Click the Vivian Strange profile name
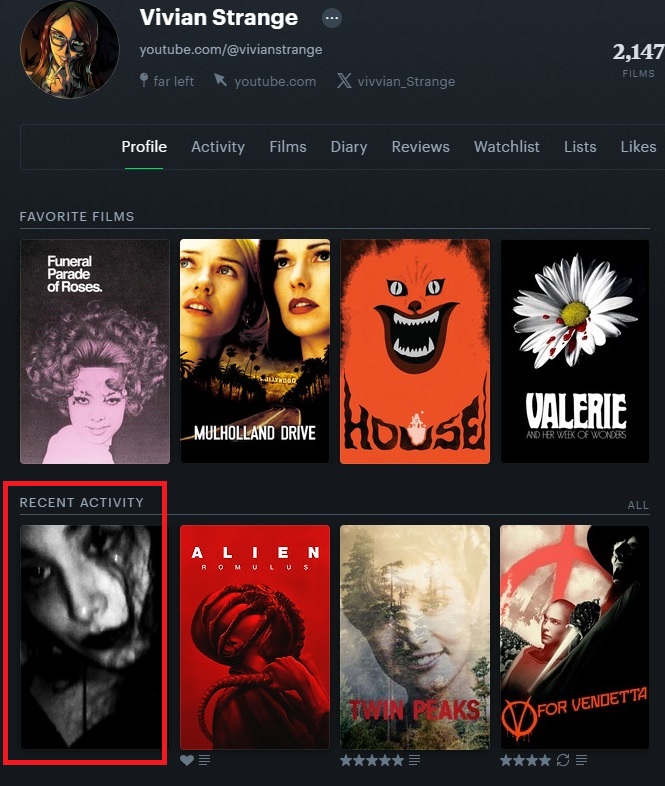This screenshot has height=786, width=665. pyautogui.click(x=218, y=18)
